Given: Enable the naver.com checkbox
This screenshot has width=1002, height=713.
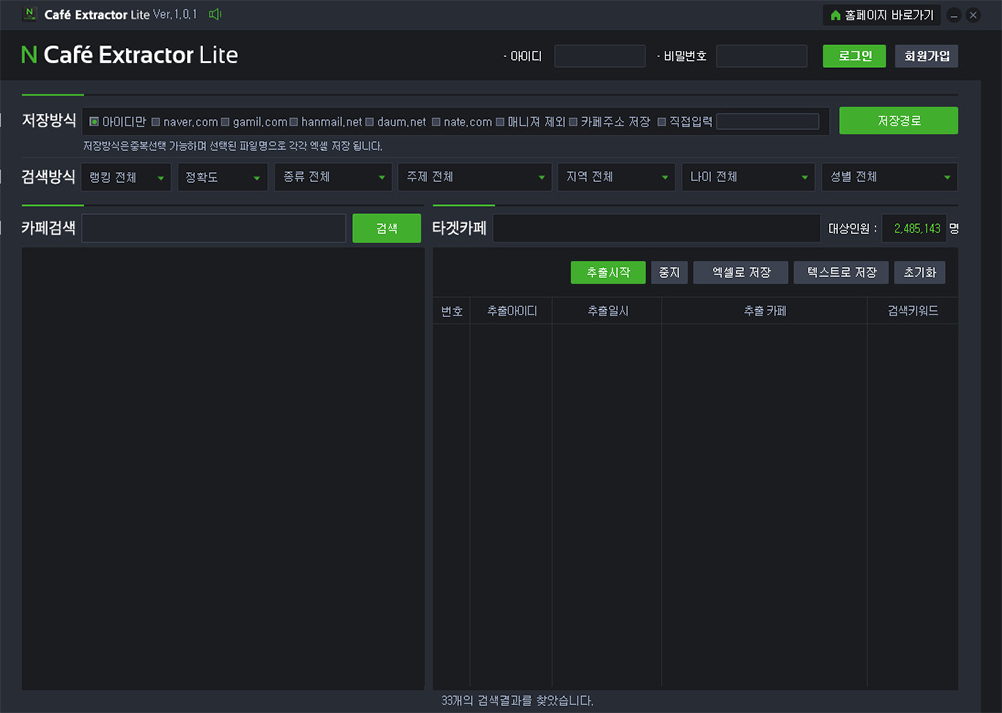Looking at the screenshot, I should tap(155, 121).
